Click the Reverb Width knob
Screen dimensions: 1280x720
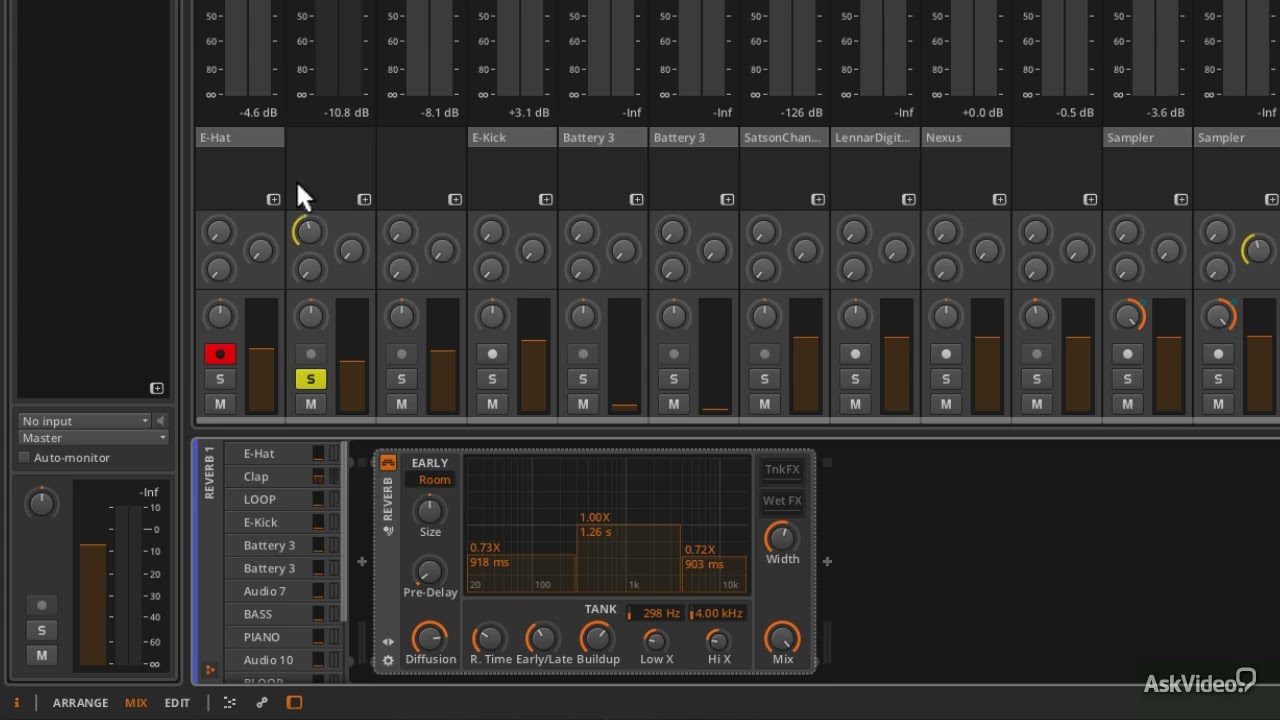[x=782, y=538]
